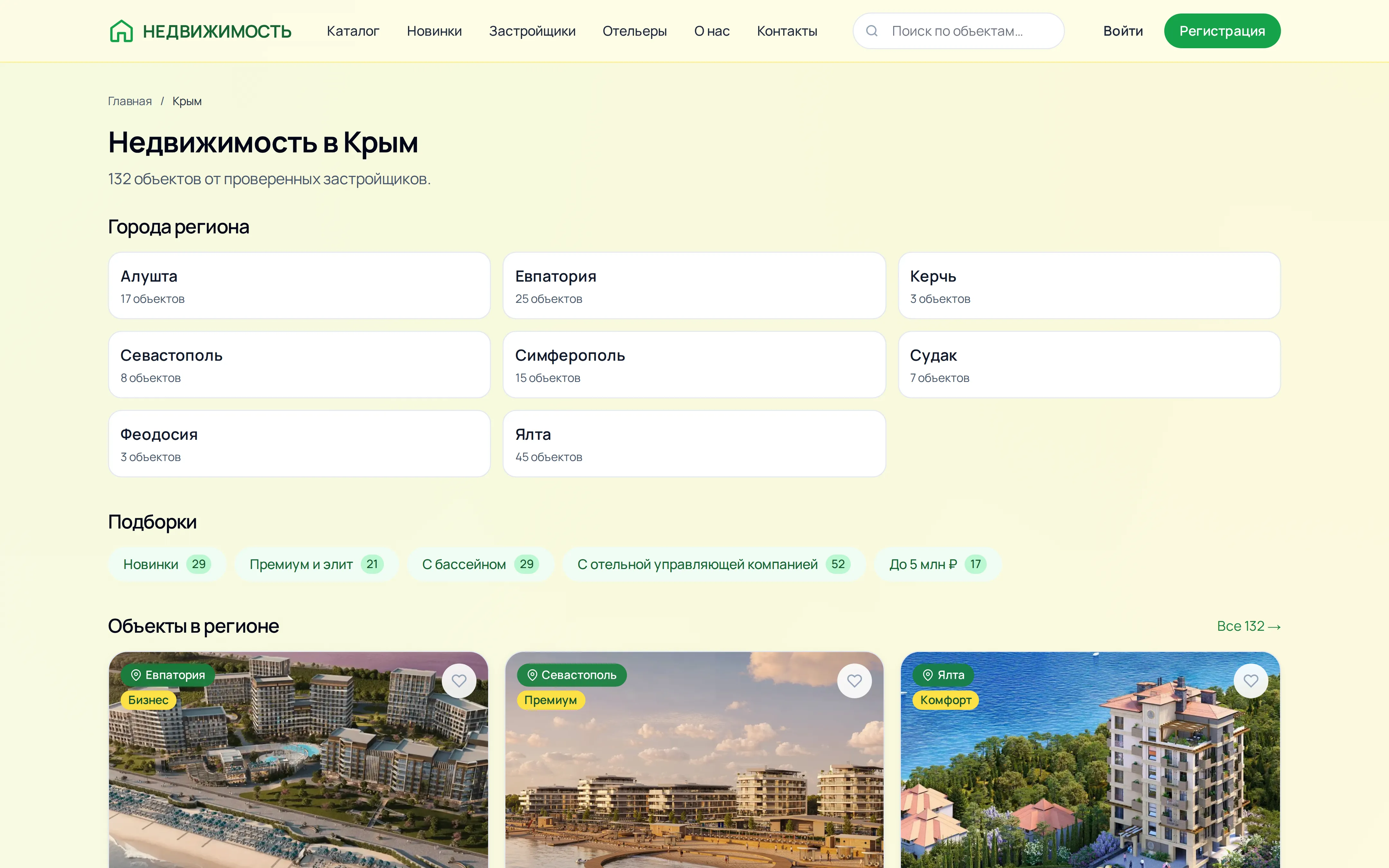Click the green Регистрация button
Image resolution: width=1389 pixels, height=868 pixels.
click(1222, 31)
